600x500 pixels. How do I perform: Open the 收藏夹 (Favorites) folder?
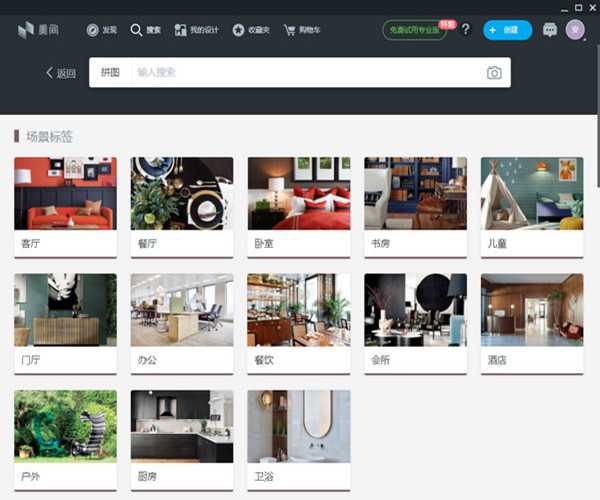click(251, 30)
